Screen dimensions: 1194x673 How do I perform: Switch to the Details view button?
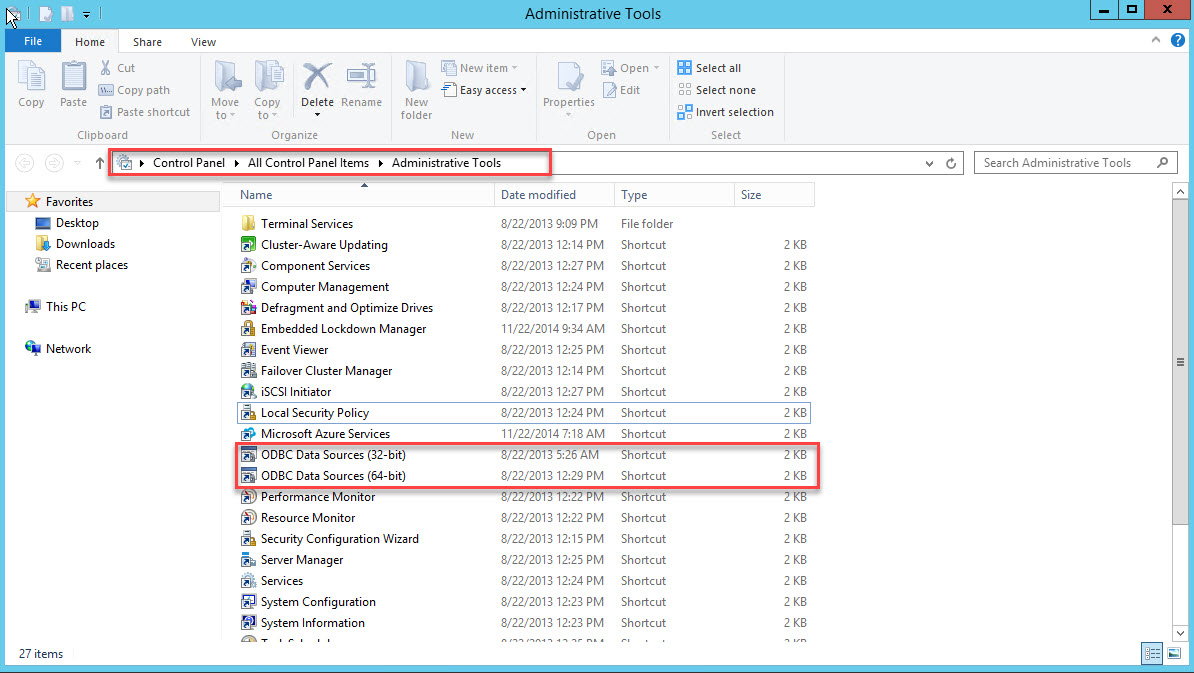tap(1152, 653)
